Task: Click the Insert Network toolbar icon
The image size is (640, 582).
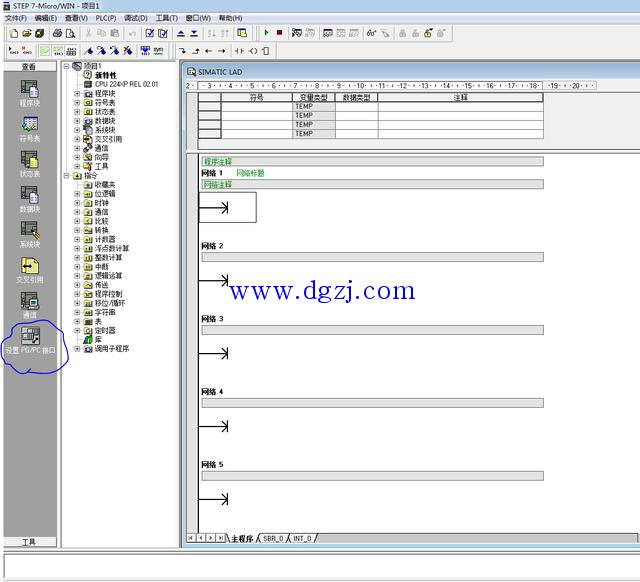Action: pyautogui.click(x=14, y=51)
